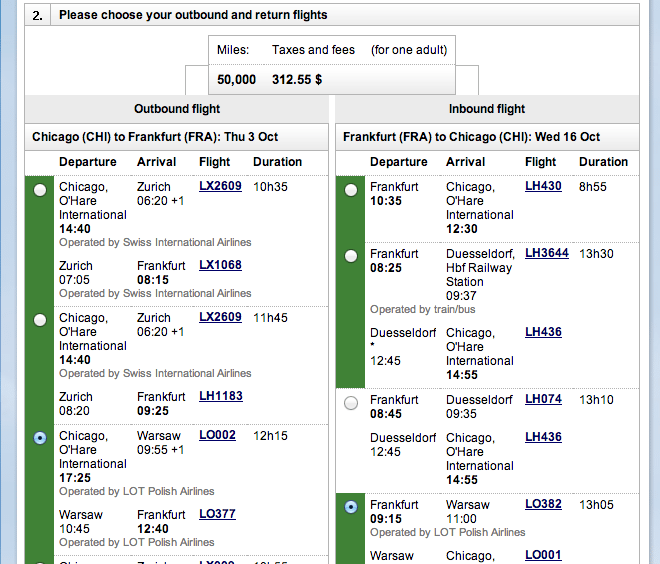Click the 12h15 duration value
The width and height of the screenshot is (660, 564).
click(x=270, y=436)
